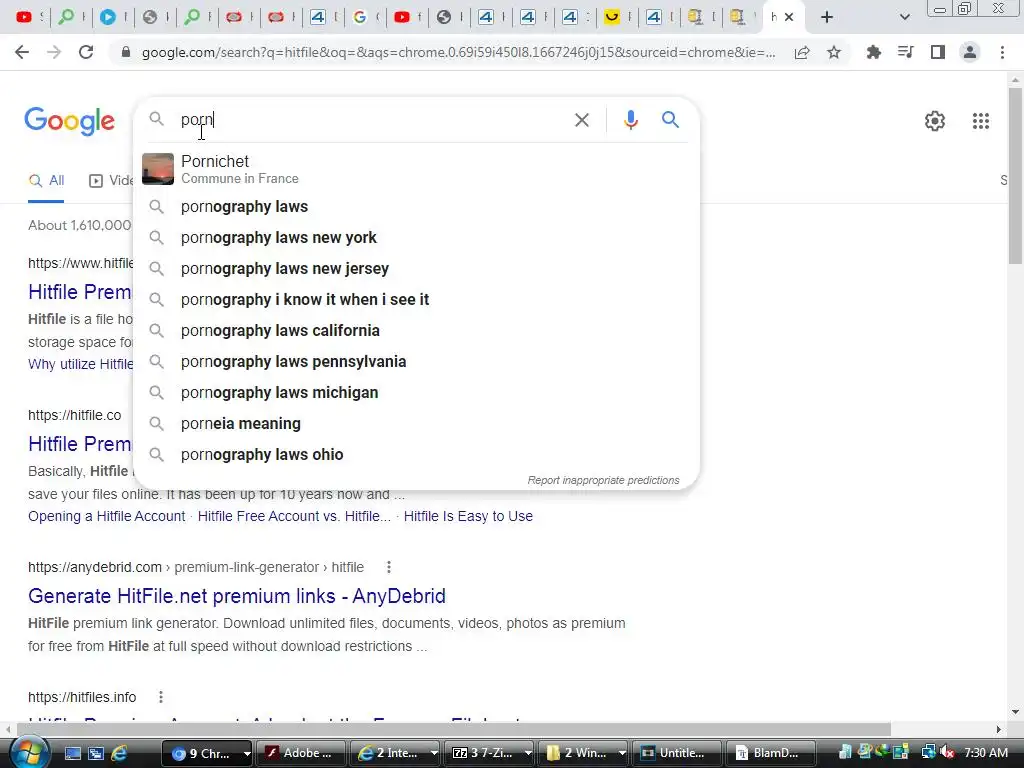Pick the Pornichet commune suggestion
The image size is (1024, 768).
pyautogui.click(x=416, y=169)
